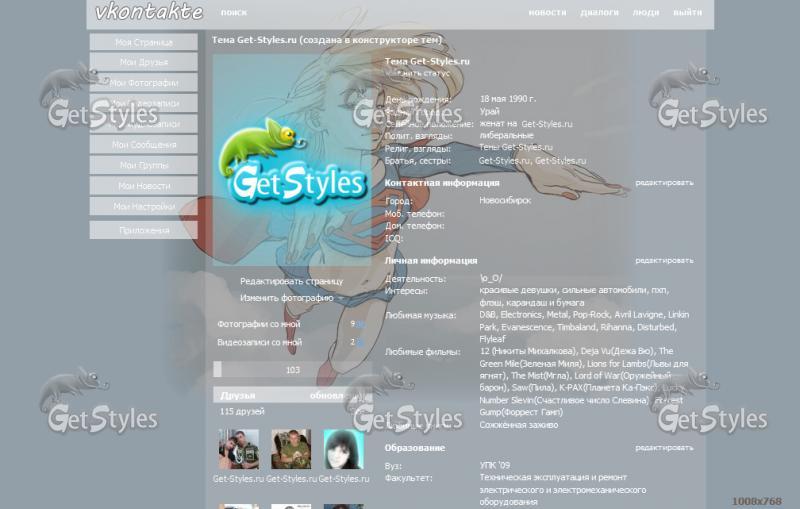
Task: Open Фотографии со мной link
Action: pyautogui.click(x=259, y=324)
